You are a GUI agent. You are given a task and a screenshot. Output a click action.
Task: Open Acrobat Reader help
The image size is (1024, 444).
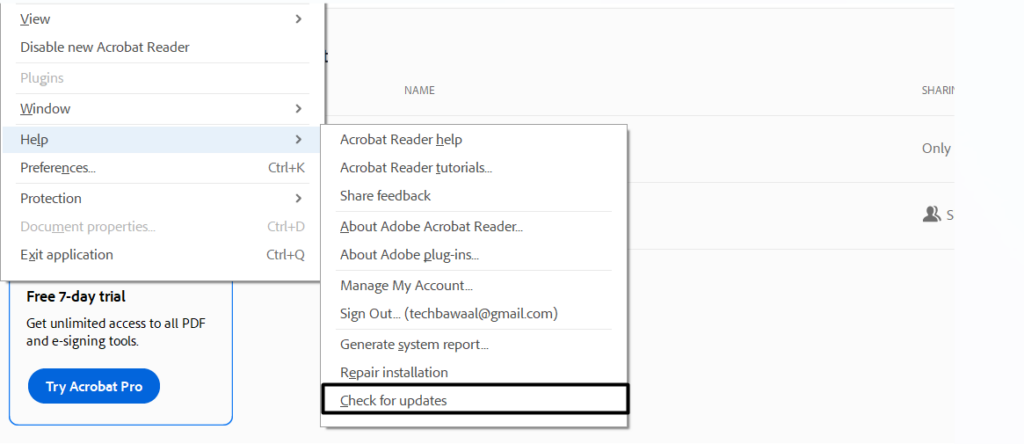click(401, 139)
